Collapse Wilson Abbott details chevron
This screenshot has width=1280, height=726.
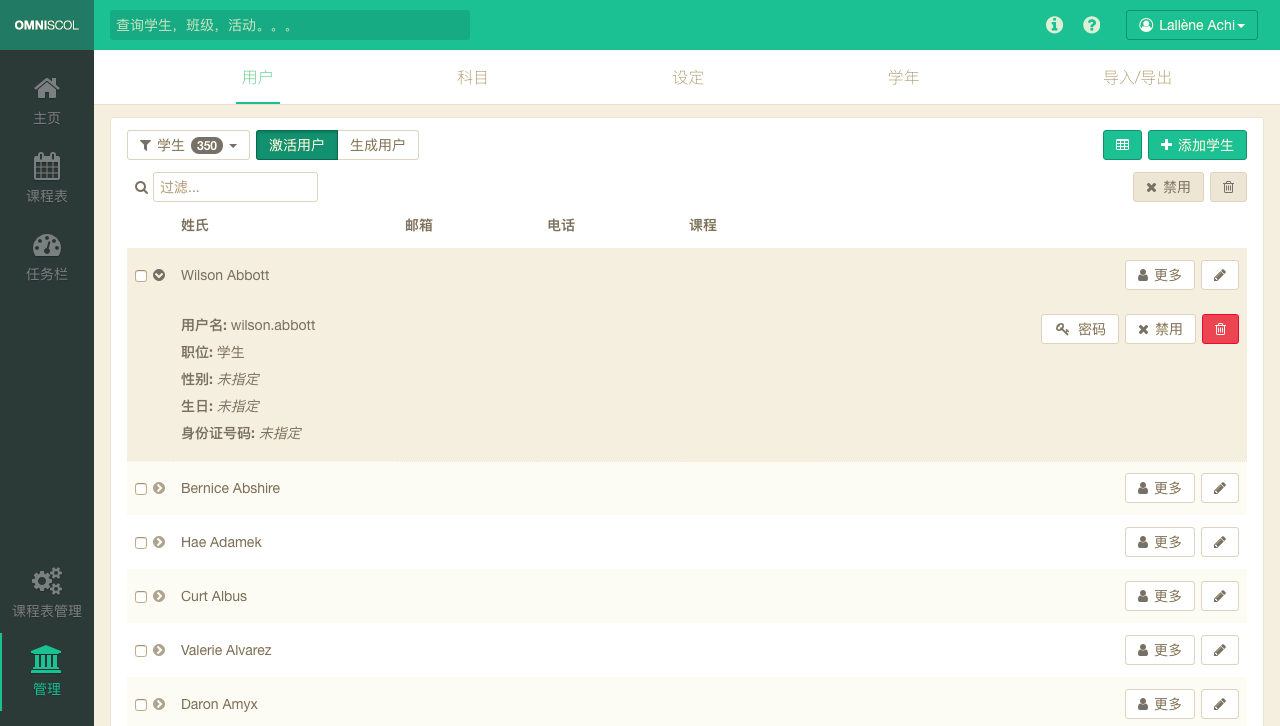click(x=159, y=275)
